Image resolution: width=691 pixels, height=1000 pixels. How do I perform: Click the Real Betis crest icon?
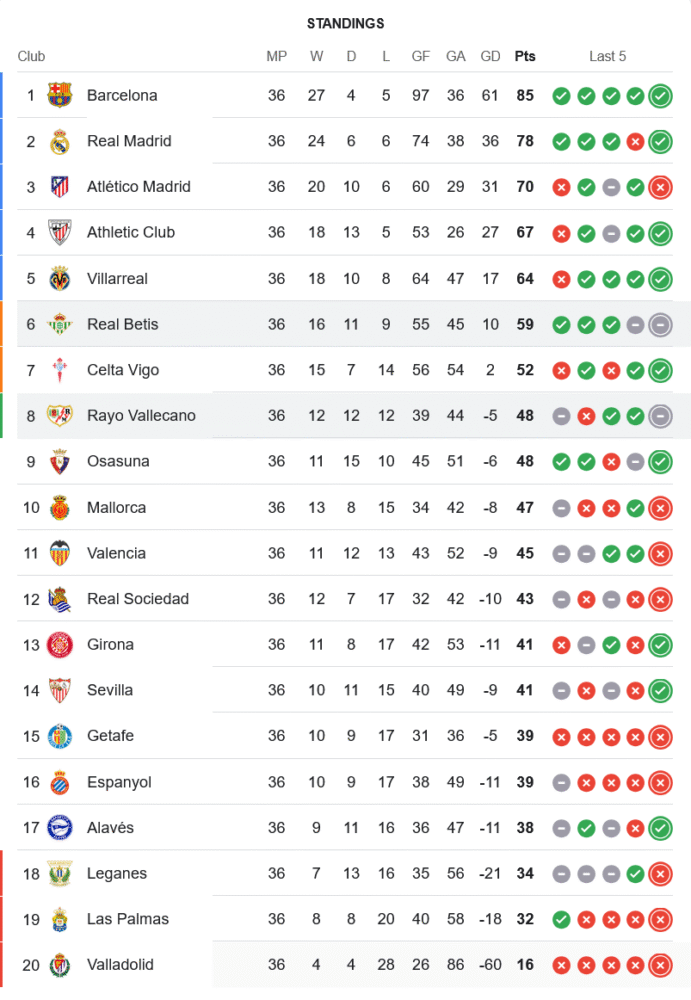[60, 325]
